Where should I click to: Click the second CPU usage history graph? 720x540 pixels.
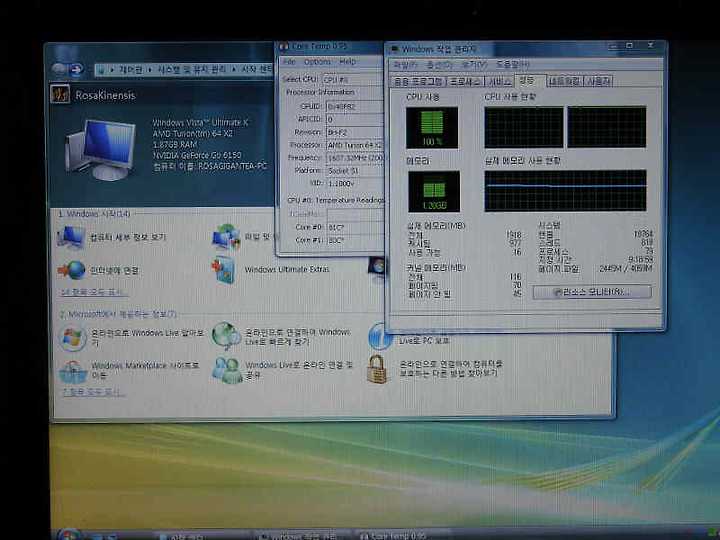[607, 127]
